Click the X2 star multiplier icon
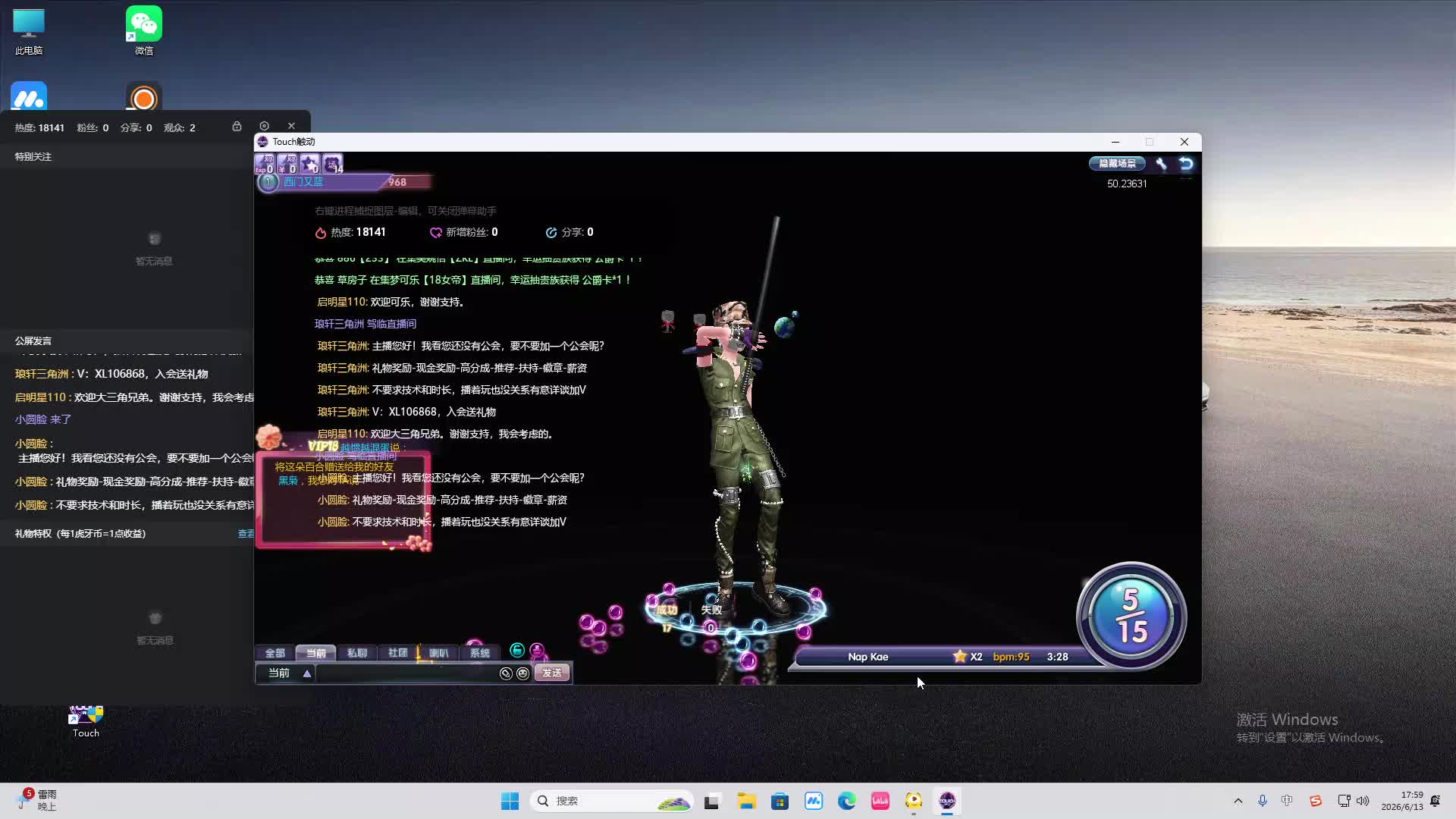The width and height of the screenshot is (1456, 819). (x=968, y=657)
